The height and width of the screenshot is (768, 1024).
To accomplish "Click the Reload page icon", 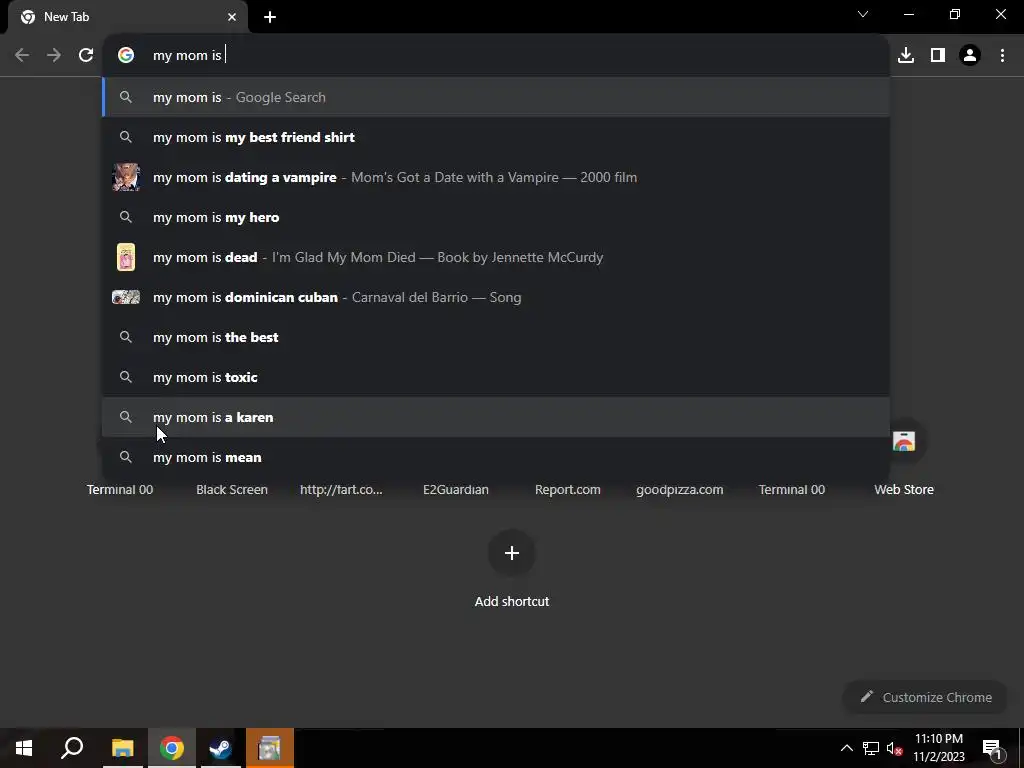I will point(86,56).
